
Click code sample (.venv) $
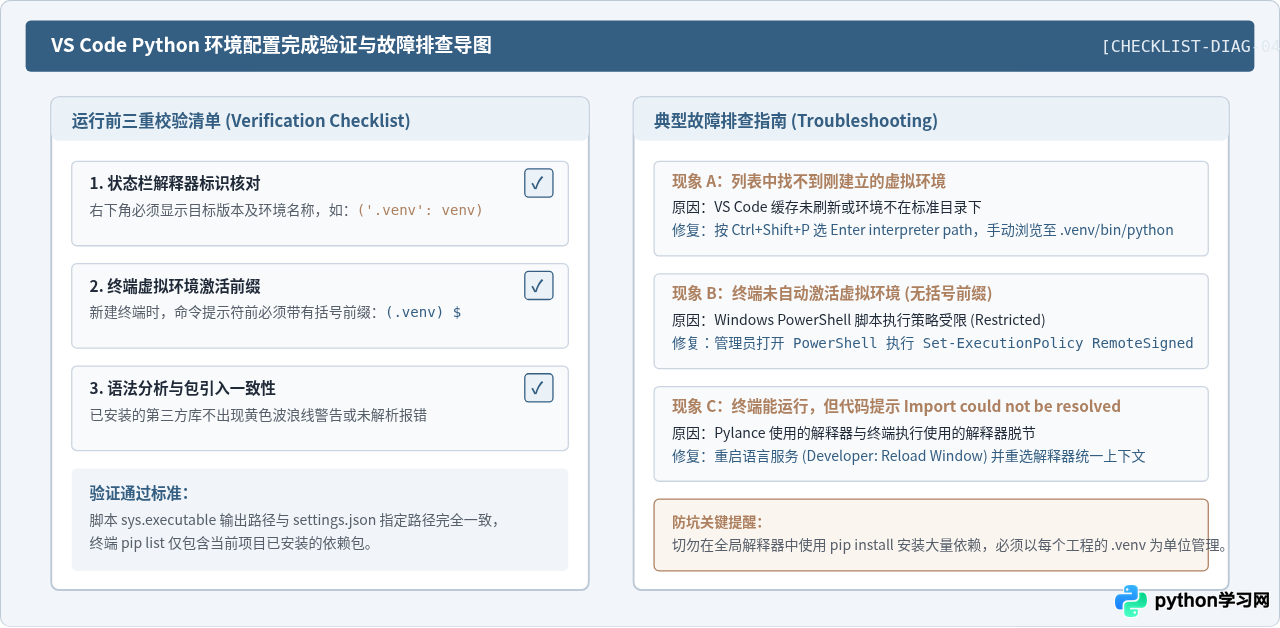424,312
